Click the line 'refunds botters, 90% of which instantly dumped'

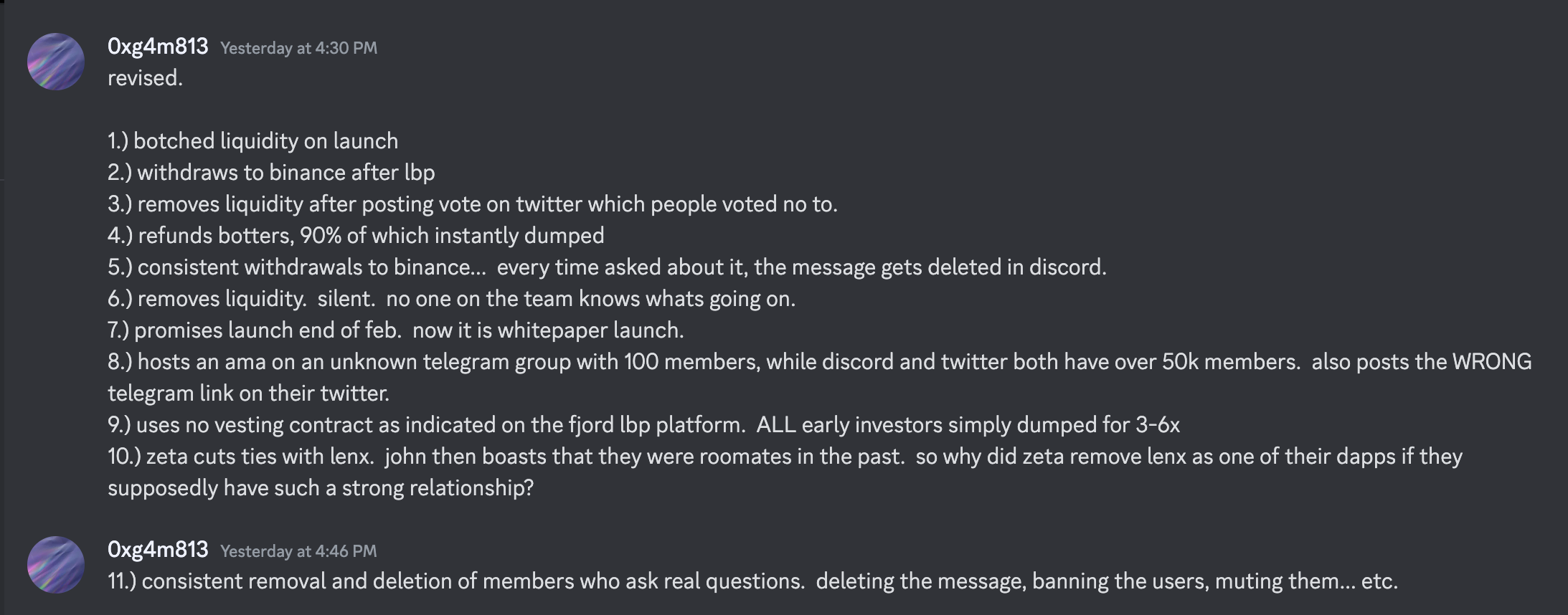point(356,235)
